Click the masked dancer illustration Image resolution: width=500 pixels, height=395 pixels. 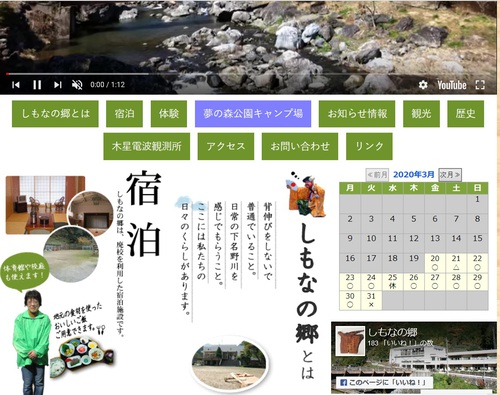point(306,194)
